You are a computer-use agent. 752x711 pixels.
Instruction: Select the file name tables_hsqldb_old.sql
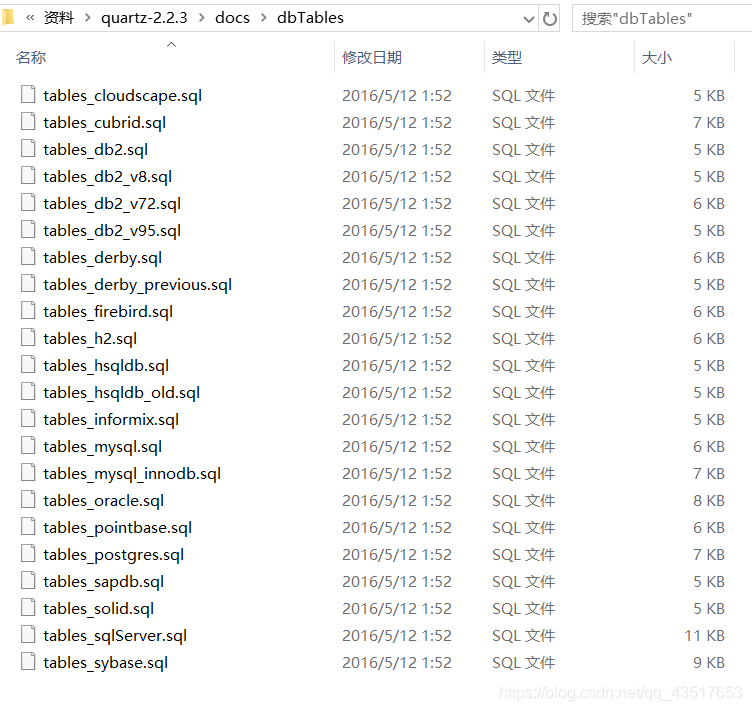(121, 393)
